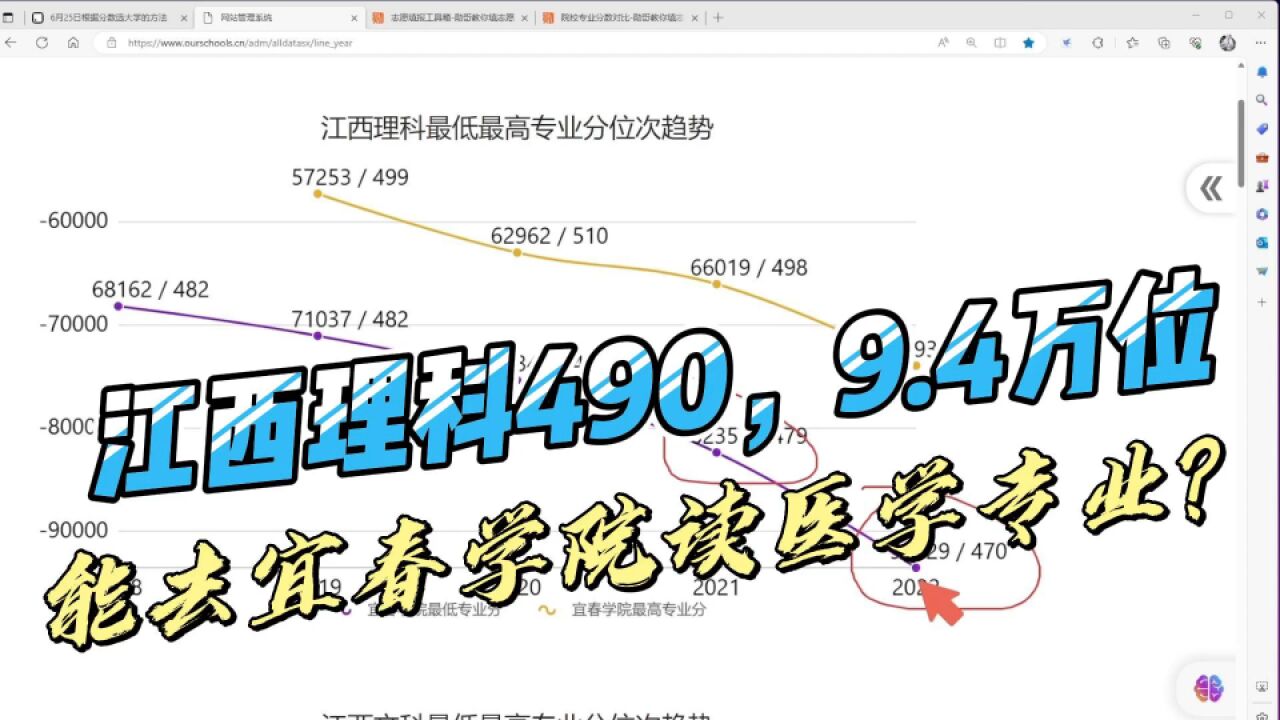Switch to 6月25日根据分数选大学的方法 tab
Screen dimensions: 1280x720
point(108,17)
